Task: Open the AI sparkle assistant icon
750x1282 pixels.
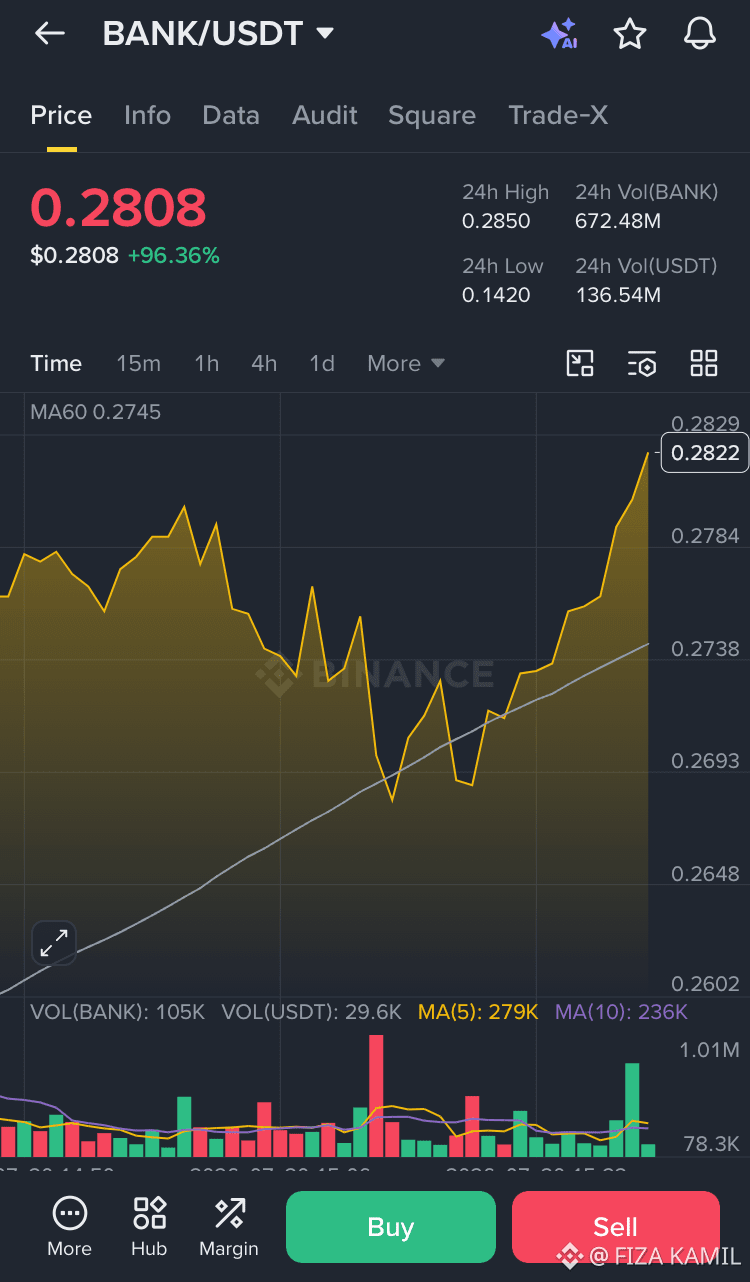Action: 559,34
